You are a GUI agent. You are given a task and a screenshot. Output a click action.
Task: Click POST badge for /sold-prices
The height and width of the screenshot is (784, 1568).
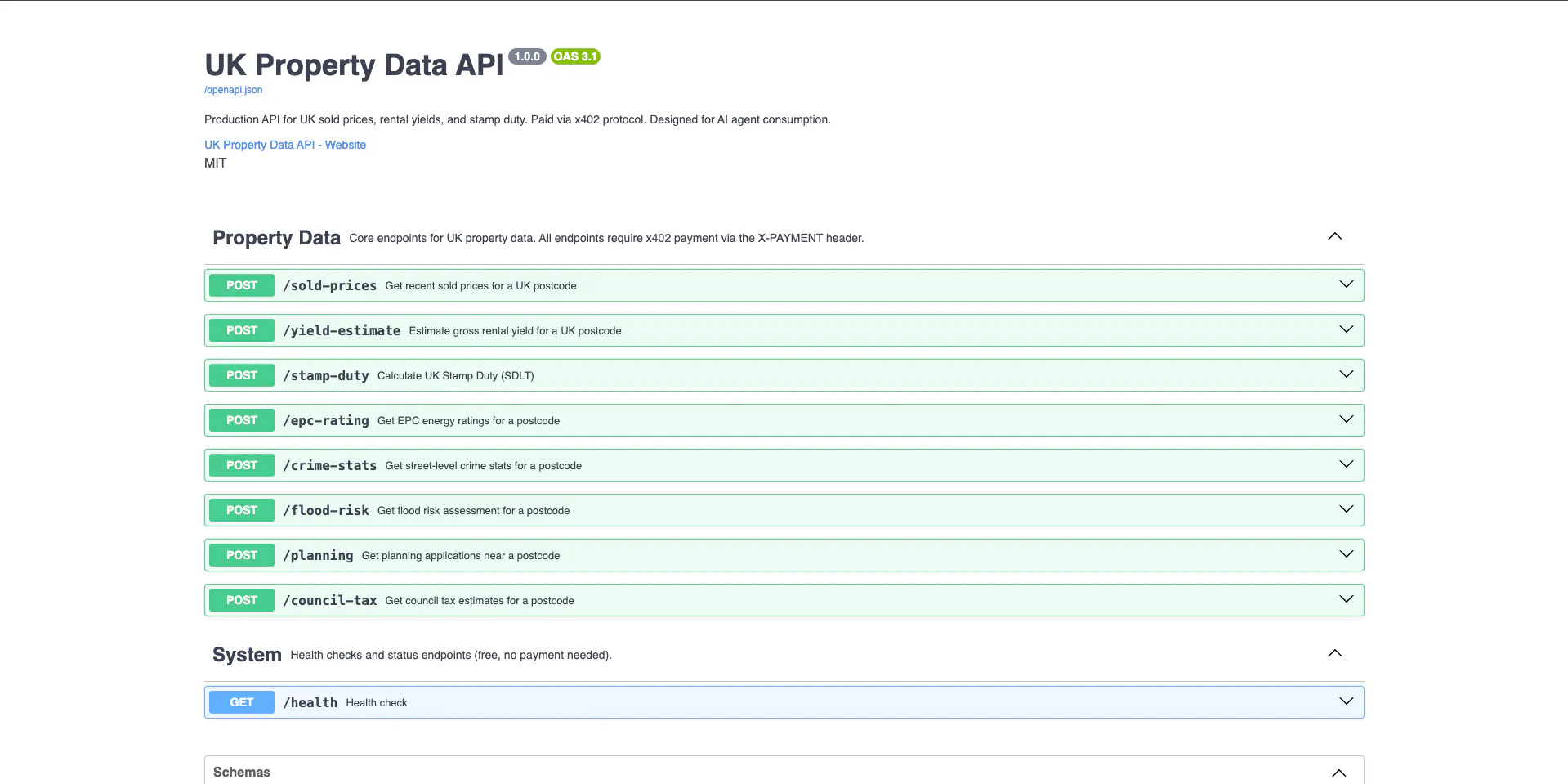coord(242,285)
